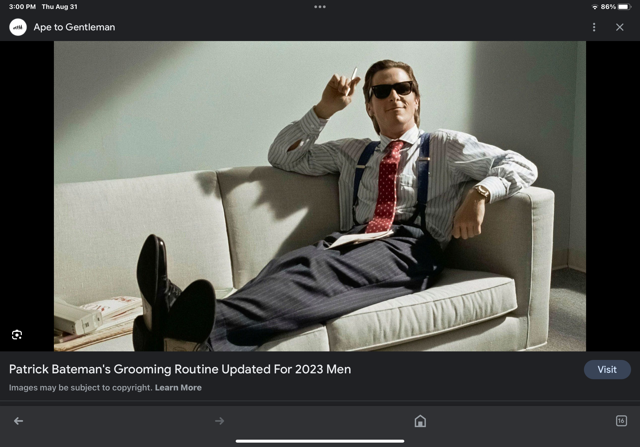This screenshot has height=447, width=640.
Task: Tap the Ape to Gentleman site logo
Action: tap(18, 27)
